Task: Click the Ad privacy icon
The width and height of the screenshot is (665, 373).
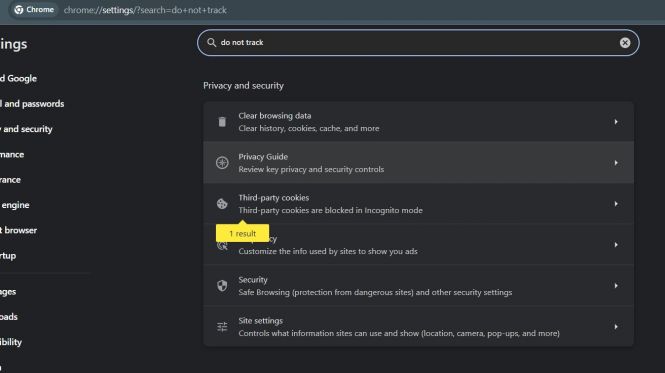Action: 222,245
